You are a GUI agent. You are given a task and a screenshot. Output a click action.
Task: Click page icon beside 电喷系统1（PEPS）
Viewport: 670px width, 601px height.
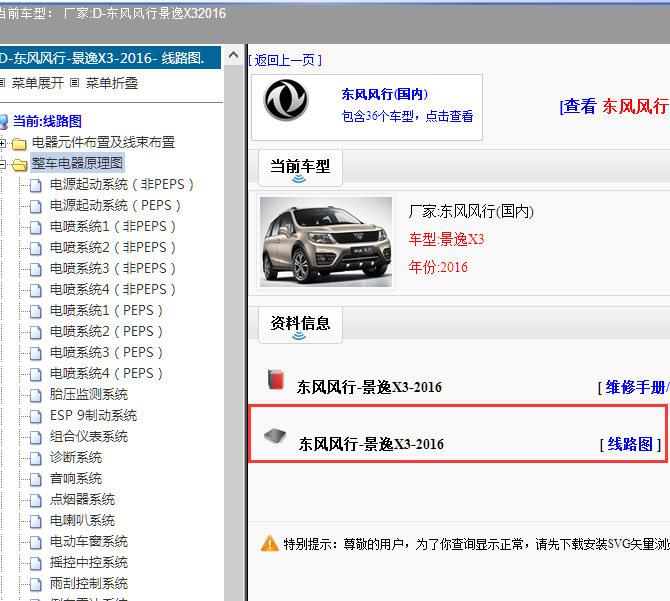click(35, 311)
